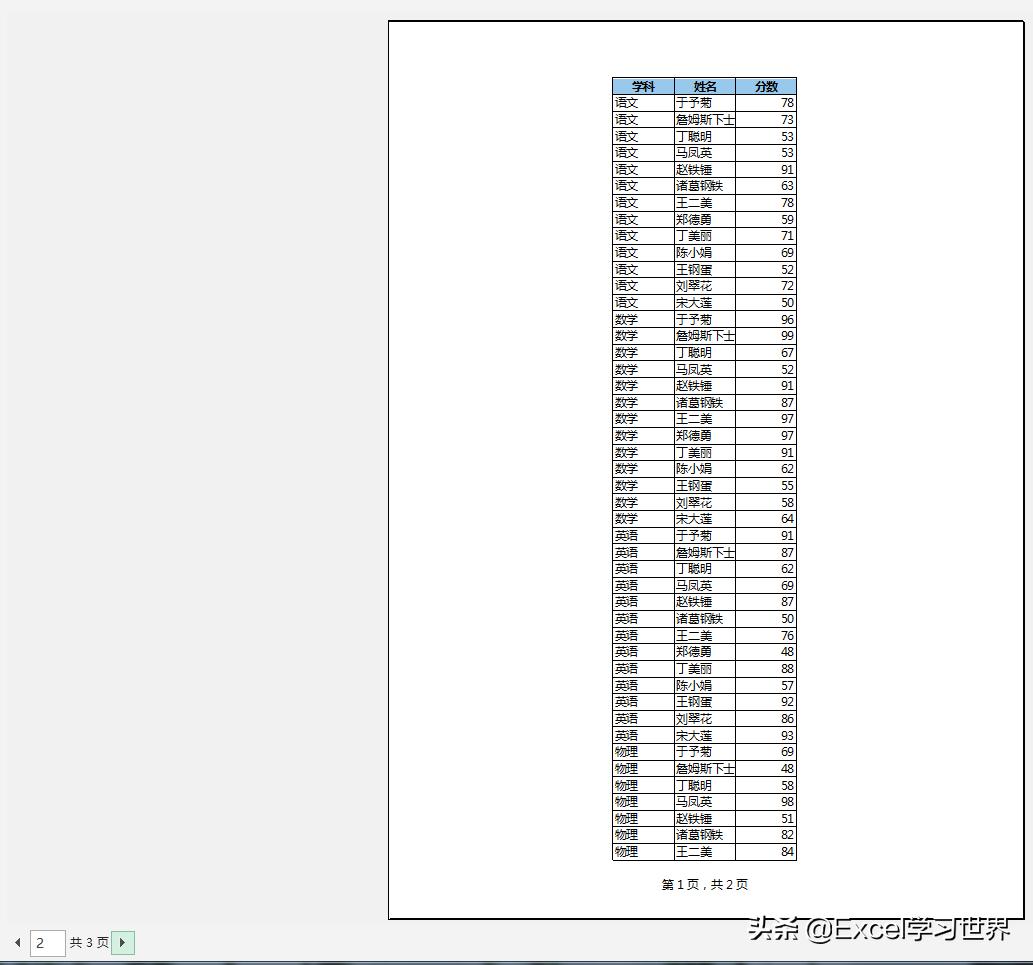Select name 王二美 in the 数学 rows
This screenshot has width=1033, height=965.
pos(704,419)
